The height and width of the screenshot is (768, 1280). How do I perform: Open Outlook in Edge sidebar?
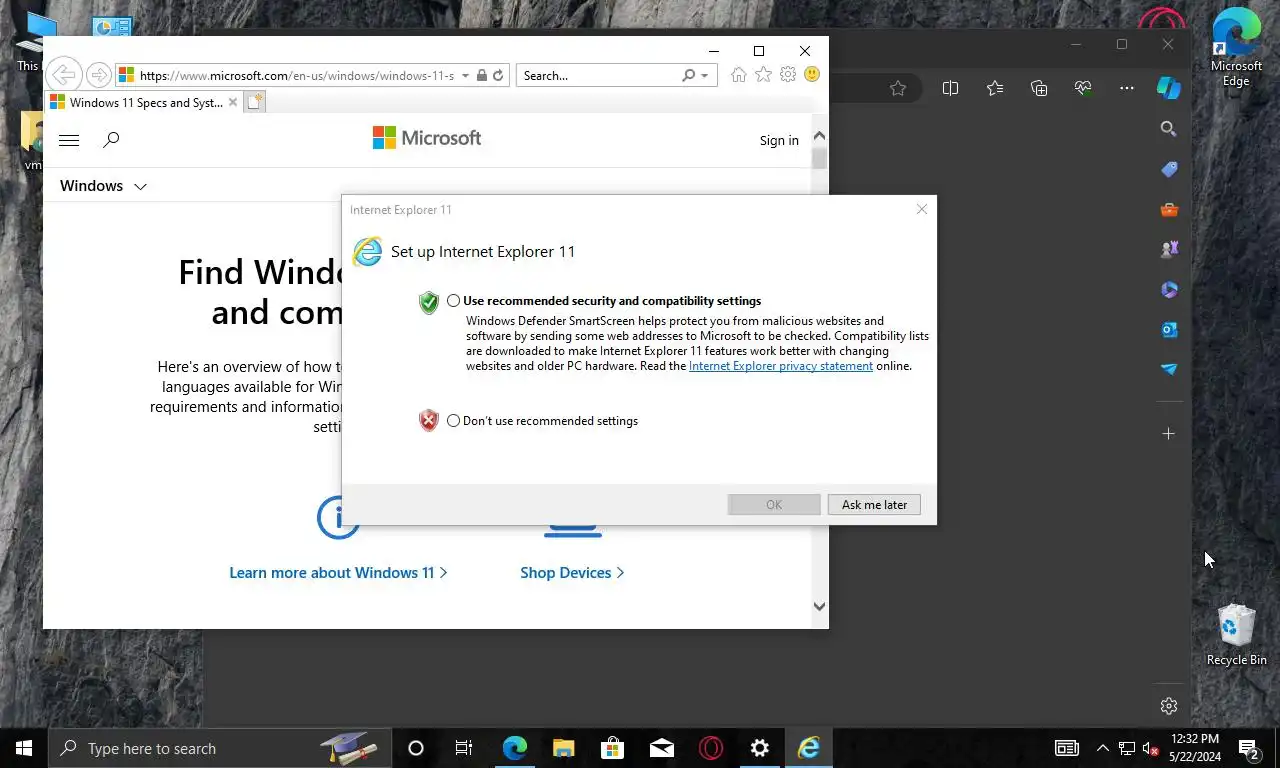click(1169, 329)
